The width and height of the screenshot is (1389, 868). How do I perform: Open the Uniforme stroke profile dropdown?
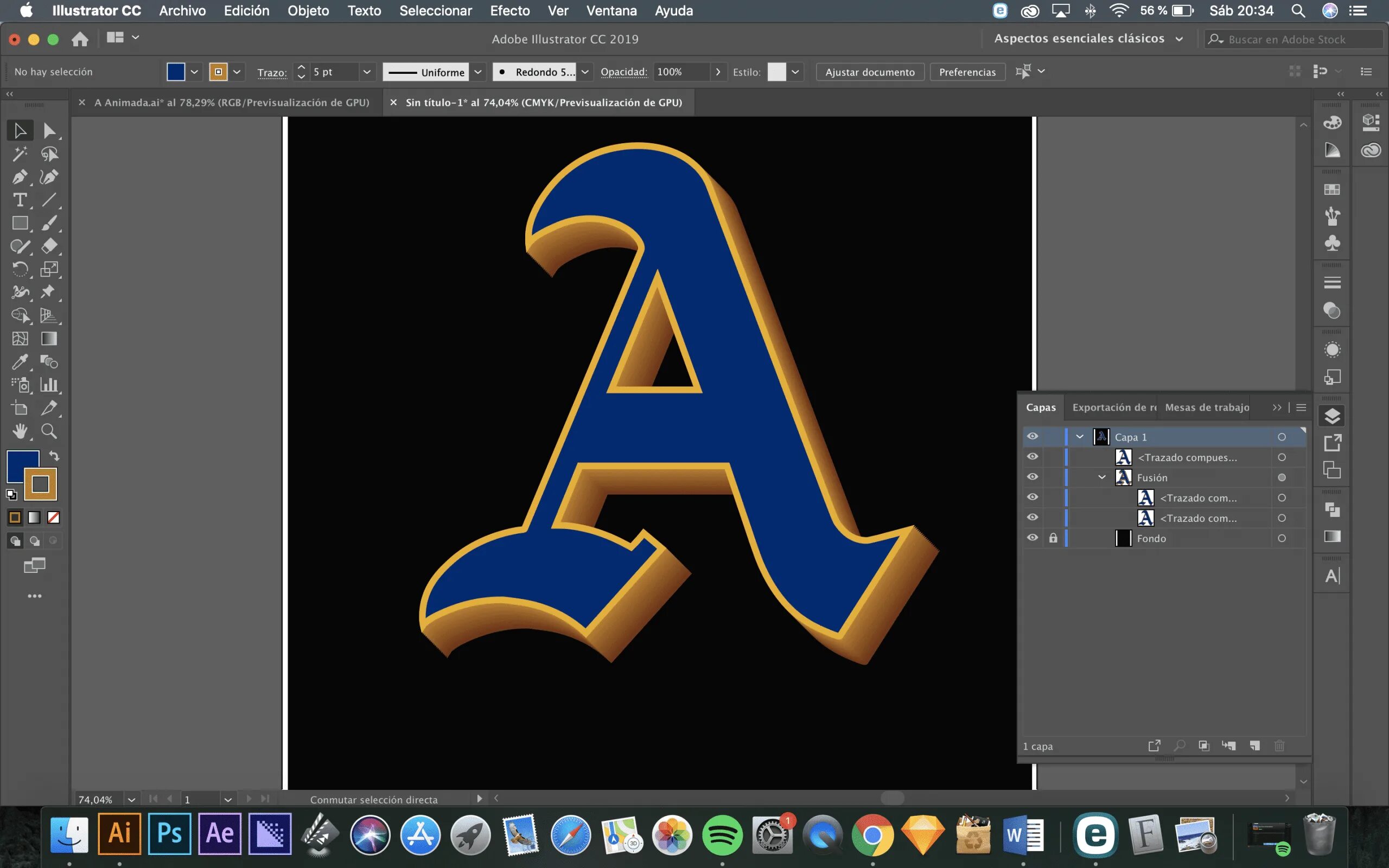click(477, 72)
